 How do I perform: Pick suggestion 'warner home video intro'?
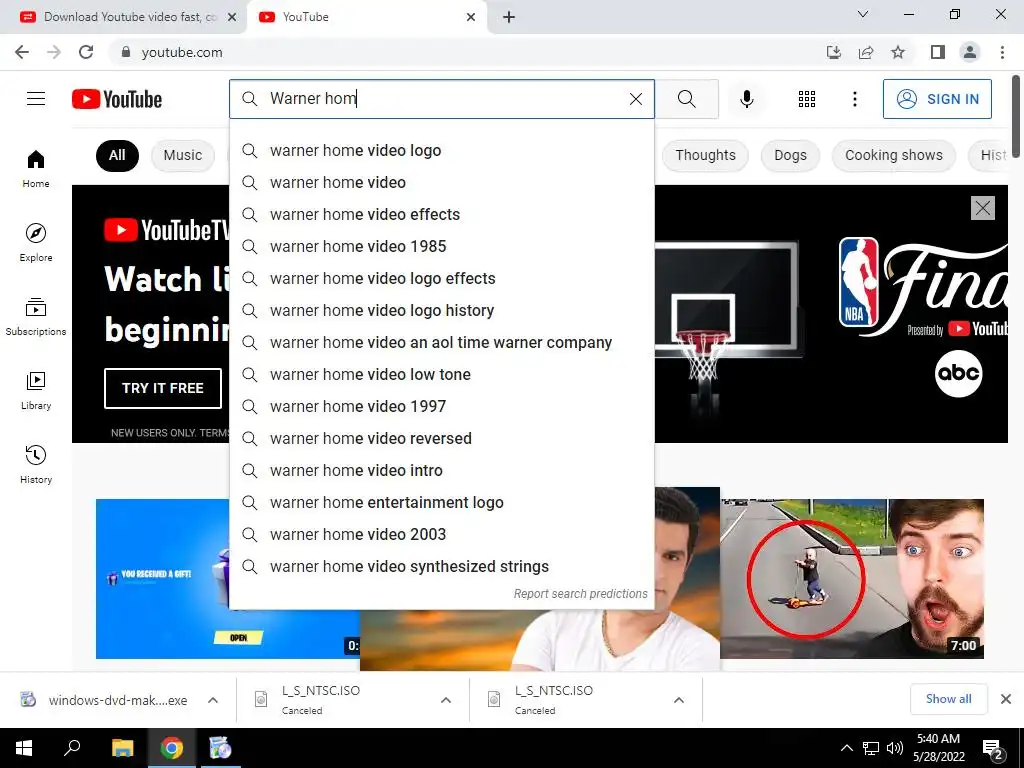click(441, 470)
